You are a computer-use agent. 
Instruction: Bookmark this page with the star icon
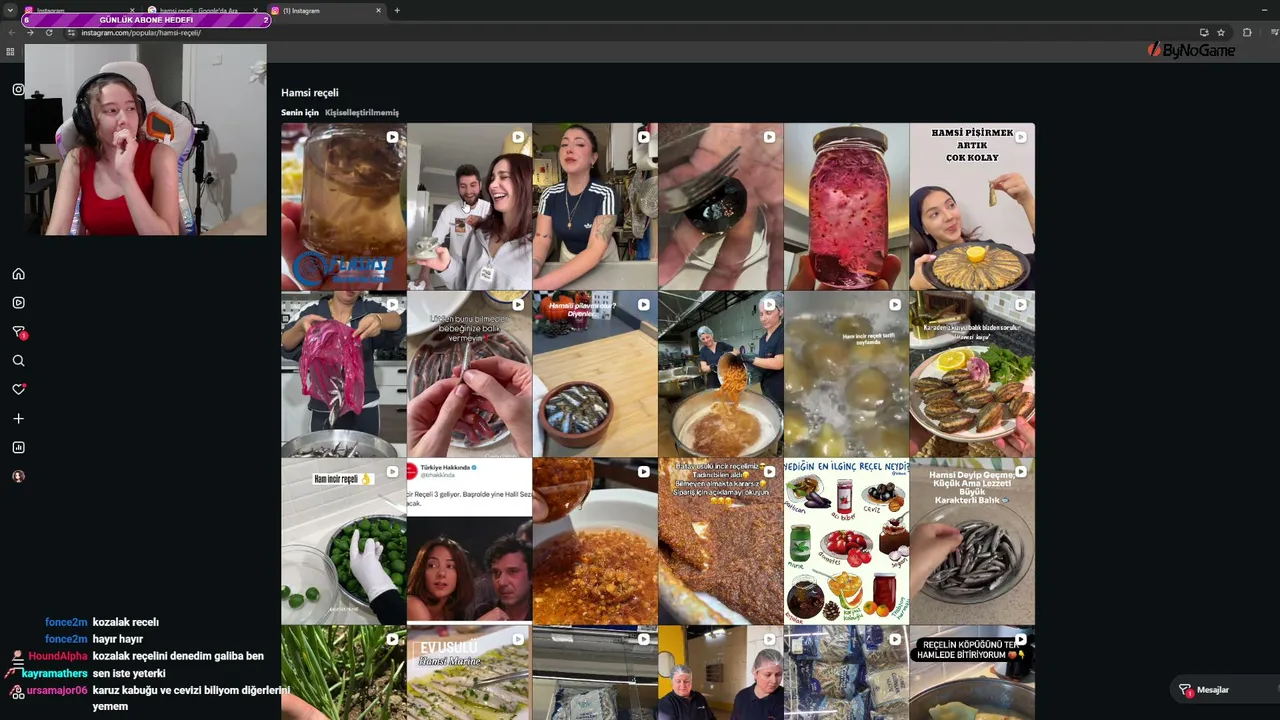point(1221,33)
